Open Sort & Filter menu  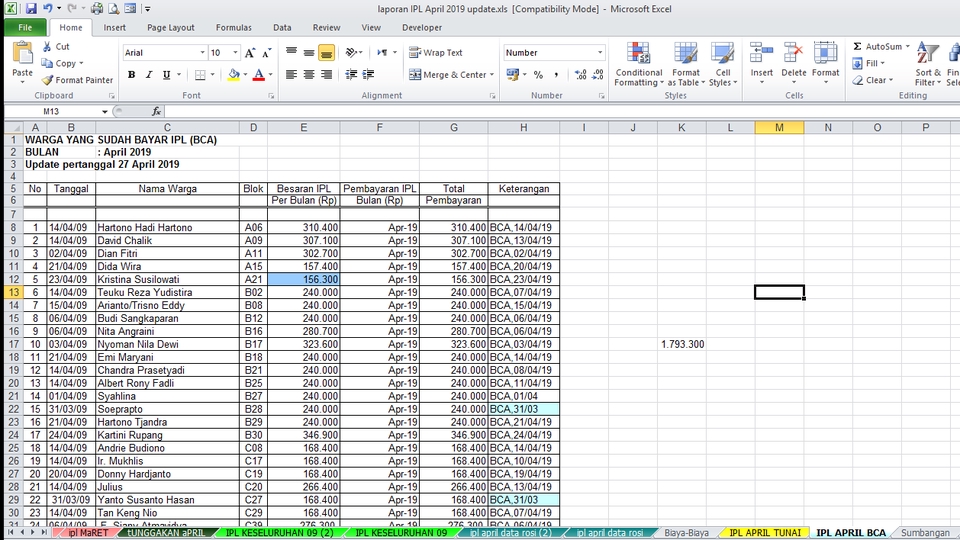(x=928, y=64)
